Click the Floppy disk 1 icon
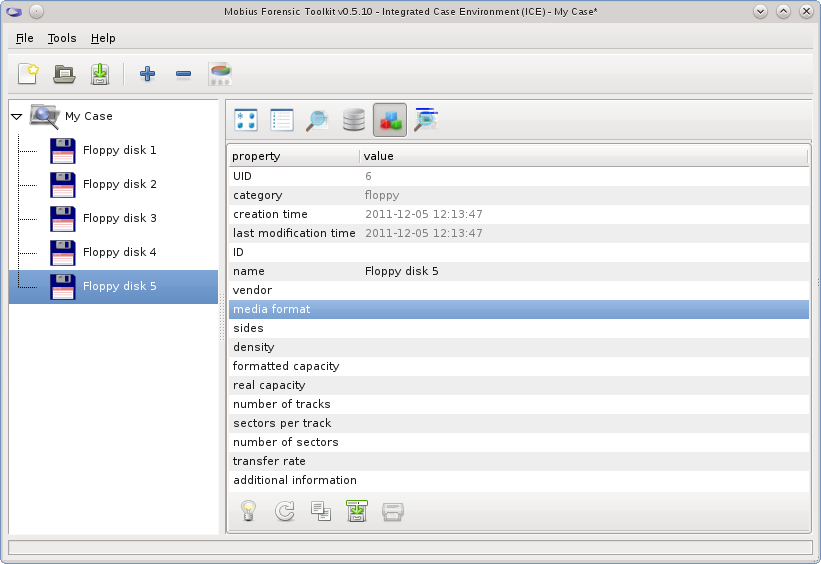The image size is (821, 564). click(63, 151)
